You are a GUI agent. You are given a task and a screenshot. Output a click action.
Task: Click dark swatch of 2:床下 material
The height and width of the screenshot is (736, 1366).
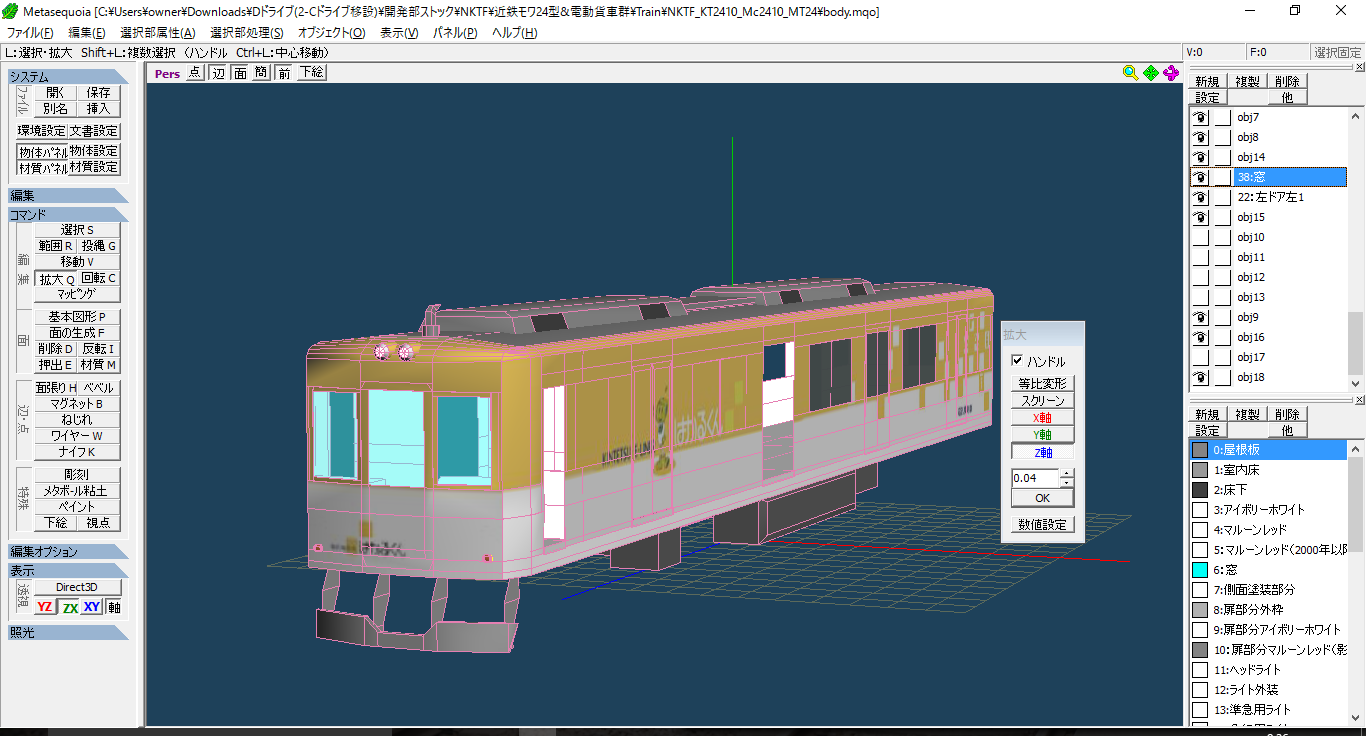tap(1200, 490)
